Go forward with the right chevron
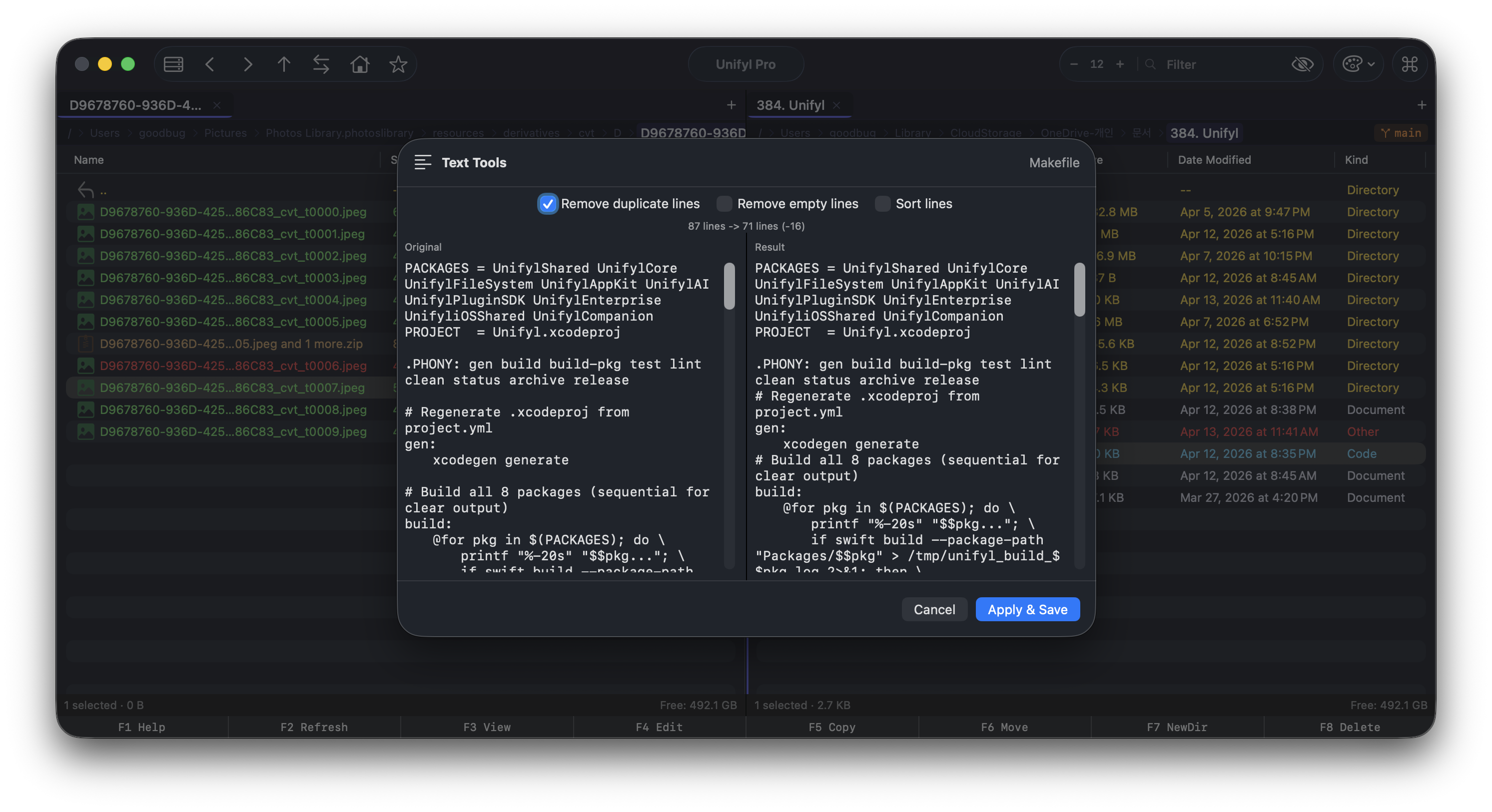This screenshot has height=812, width=1492. [x=247, y=64]
